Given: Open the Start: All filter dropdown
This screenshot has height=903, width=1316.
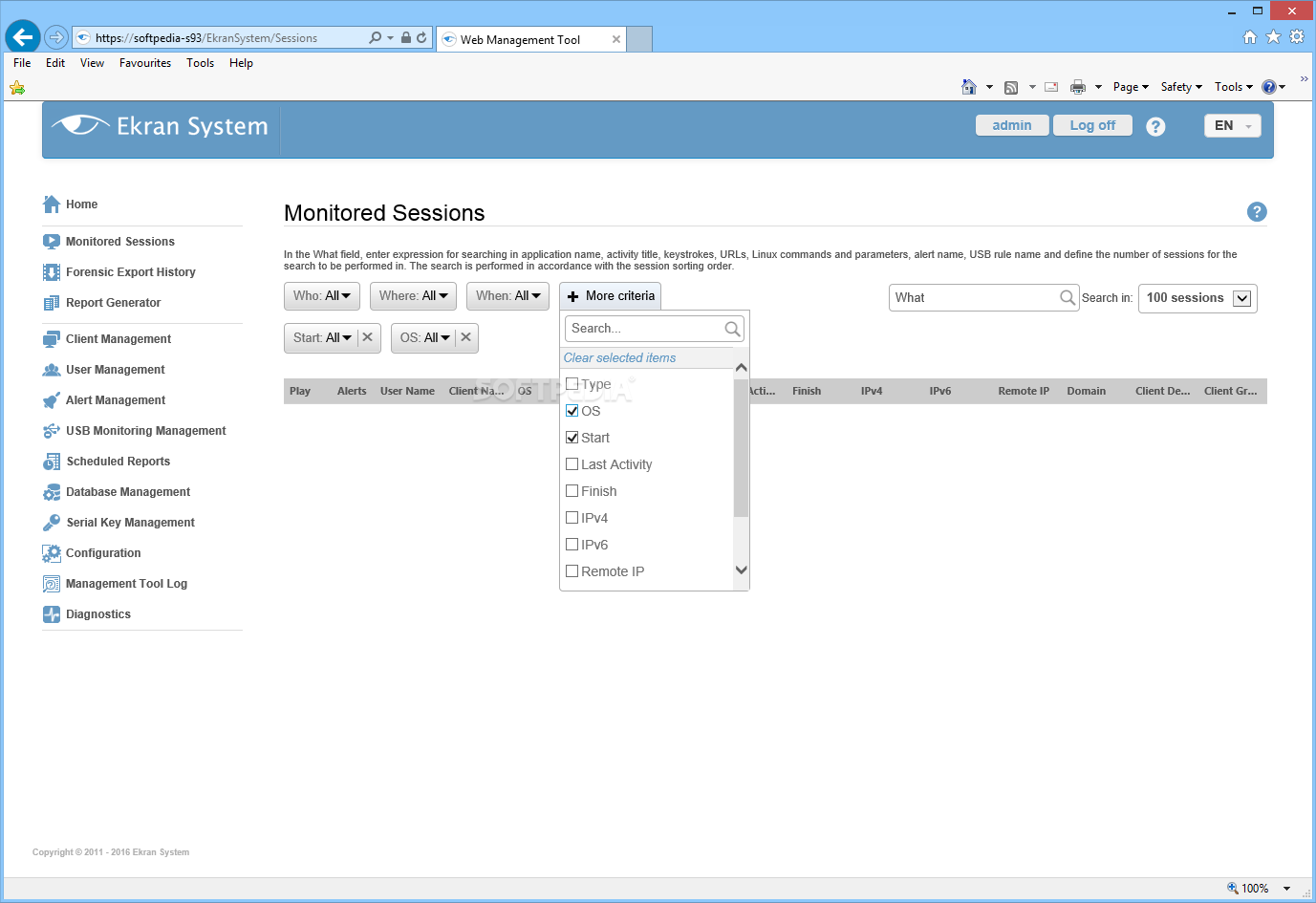Looking at the screenshot, I should [321, 337].
